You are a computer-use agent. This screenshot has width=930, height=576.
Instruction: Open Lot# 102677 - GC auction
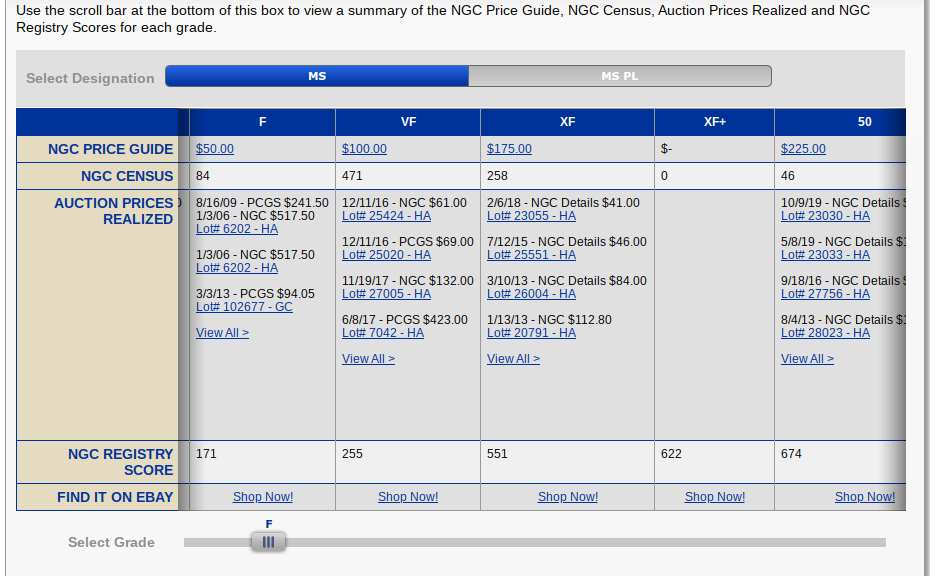244,307
